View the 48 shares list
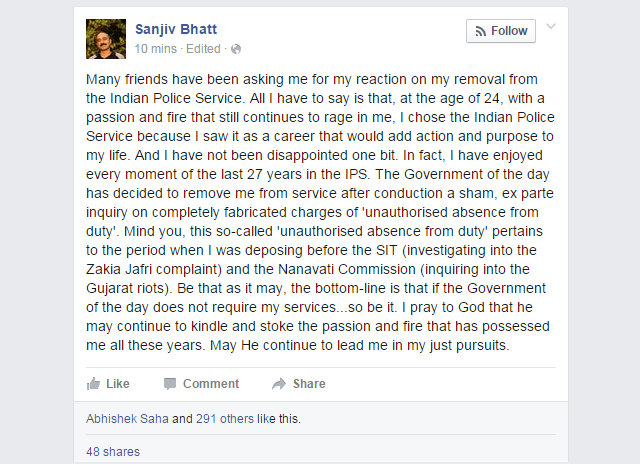The height and width of the screenshot is (464, 640). pyautogui.click(x=113, y=452)
